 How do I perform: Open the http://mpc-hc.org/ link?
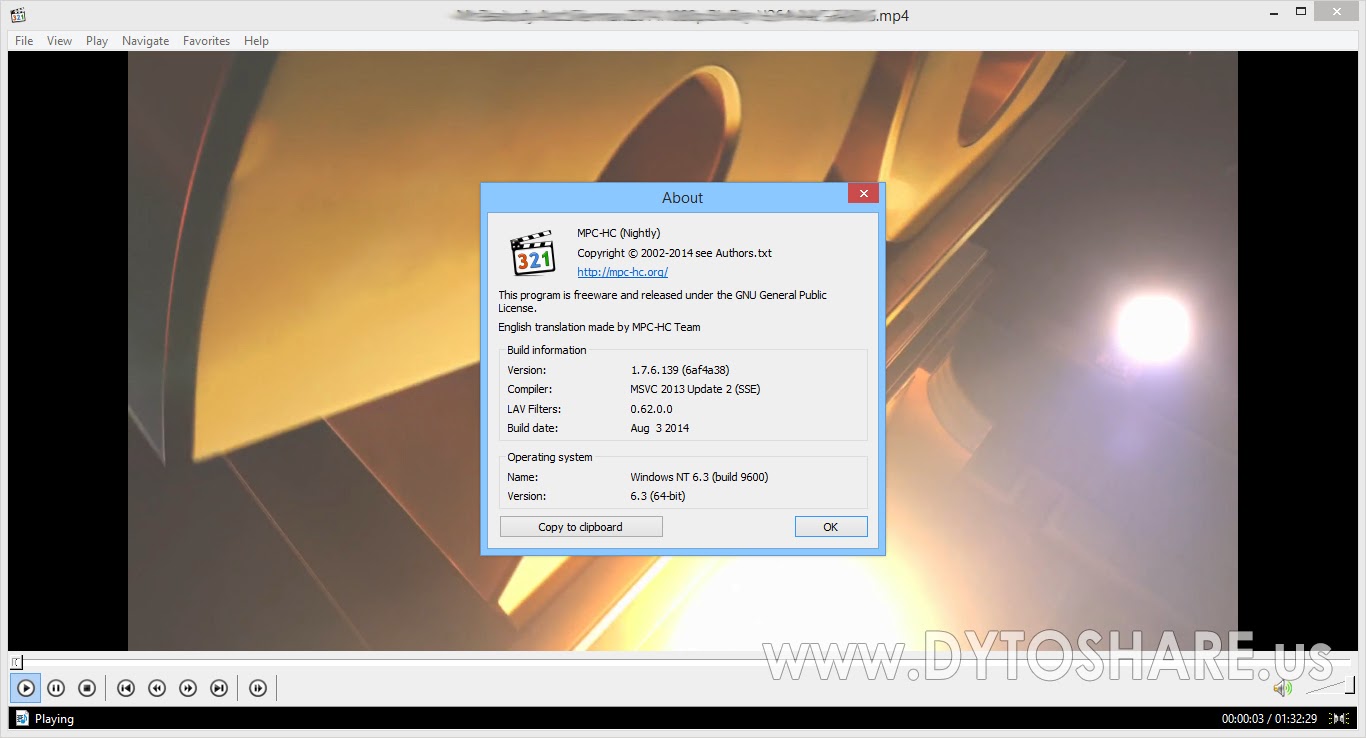(x=622, y=272)
